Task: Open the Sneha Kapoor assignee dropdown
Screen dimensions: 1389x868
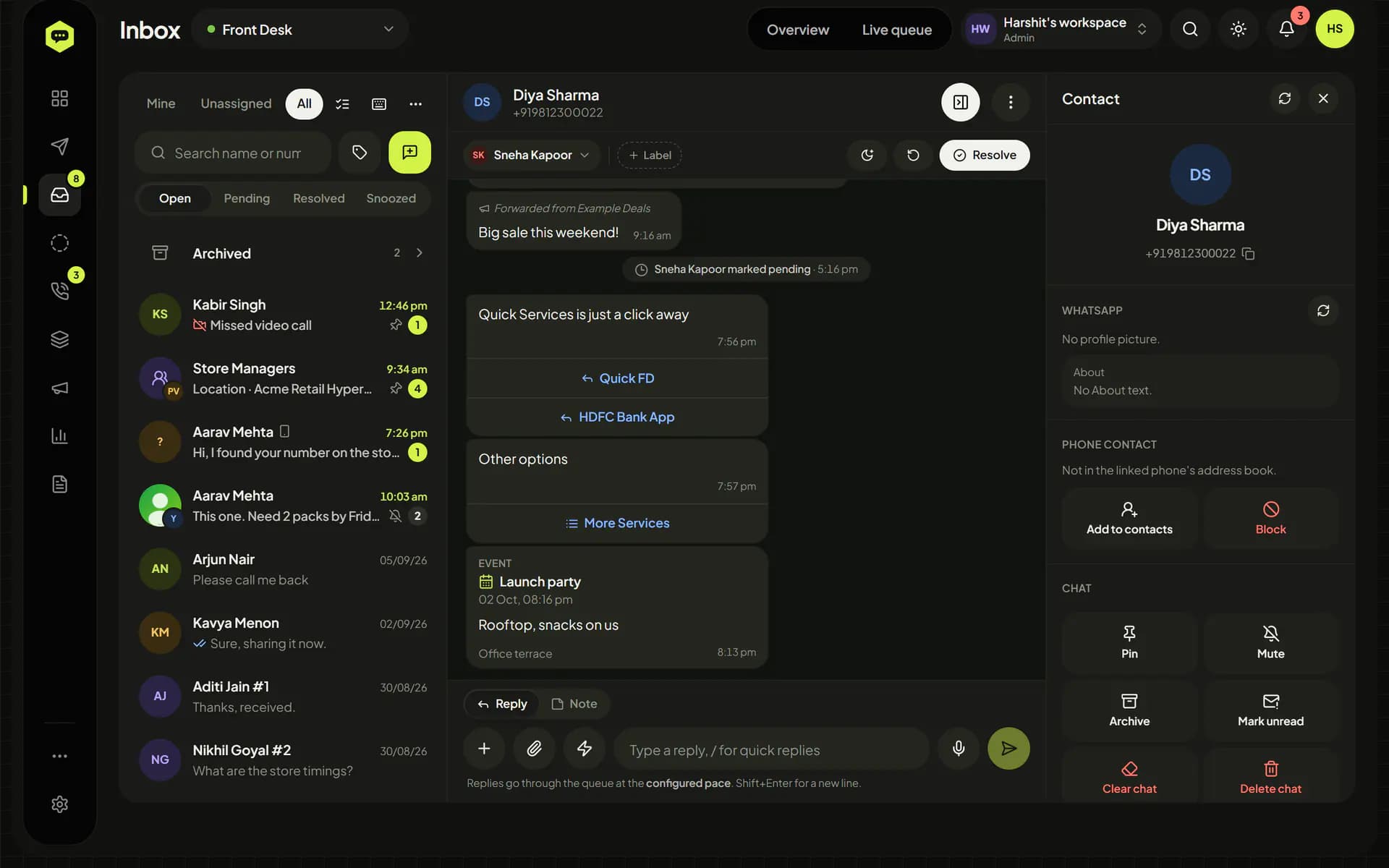Action: tap(531, 155)
